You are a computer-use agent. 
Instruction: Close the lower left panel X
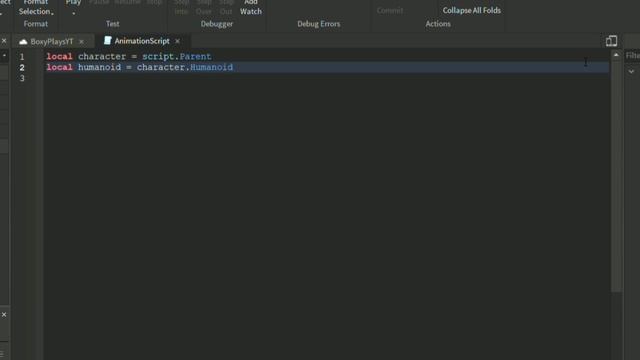[x=4, y=315]
